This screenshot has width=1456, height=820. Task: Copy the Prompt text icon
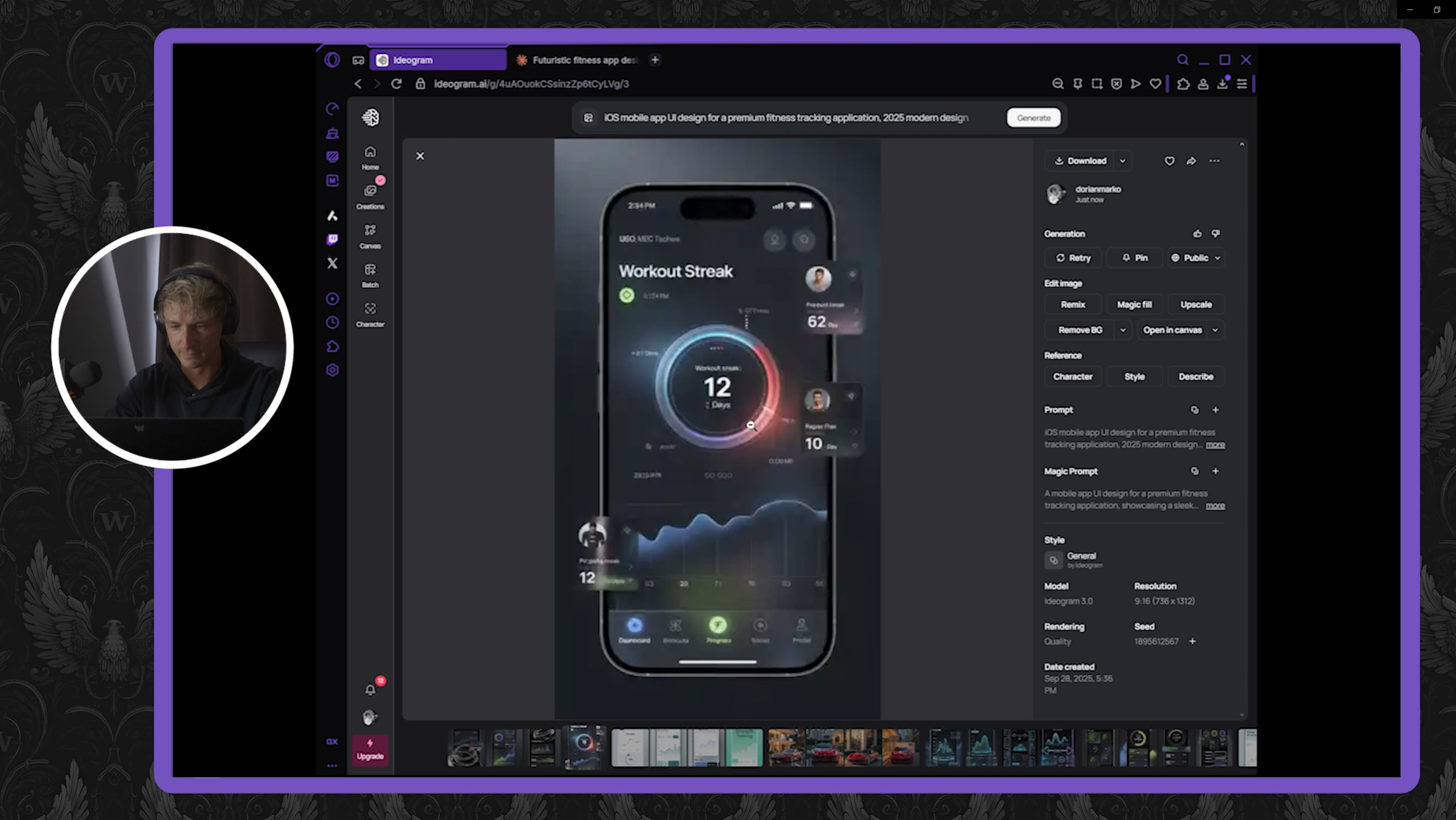(1195, 410)
